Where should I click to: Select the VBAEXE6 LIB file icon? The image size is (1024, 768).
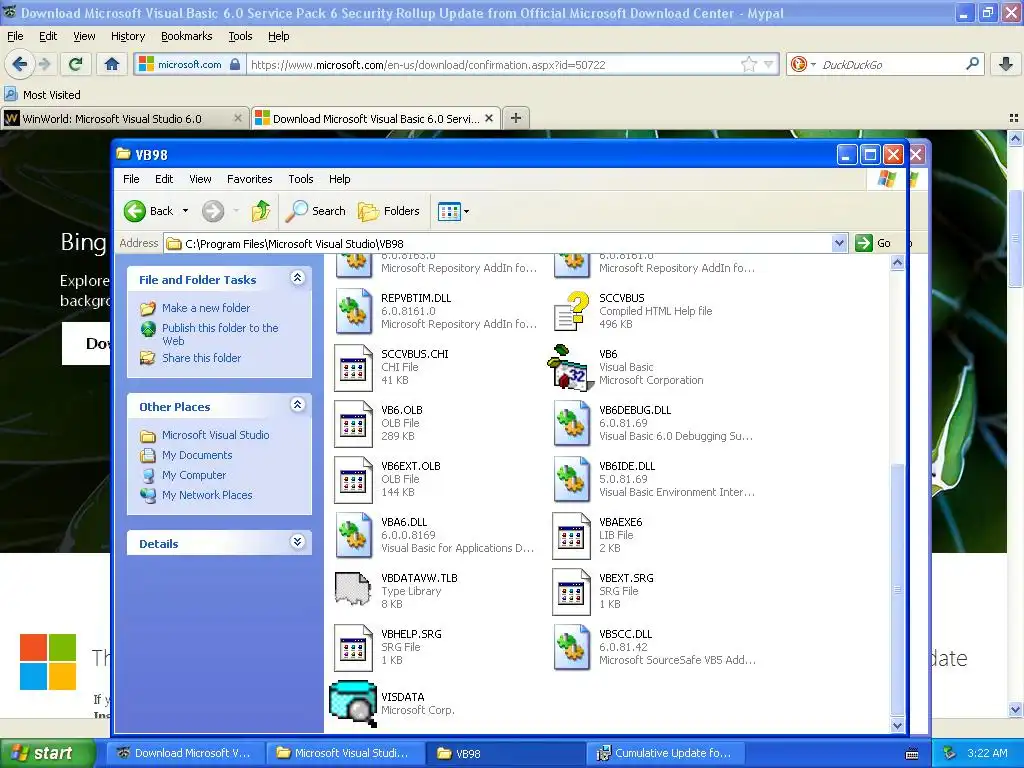[571, 536]
